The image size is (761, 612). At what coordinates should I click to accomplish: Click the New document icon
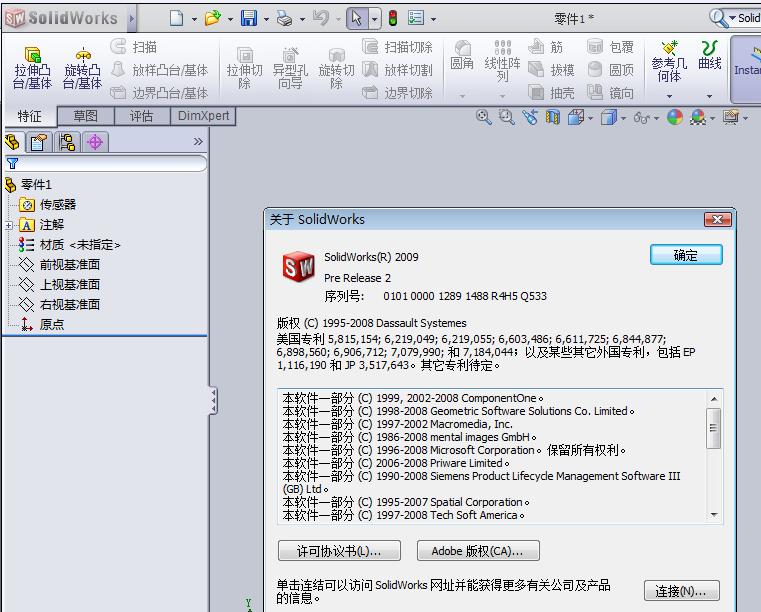click(177, 18)
